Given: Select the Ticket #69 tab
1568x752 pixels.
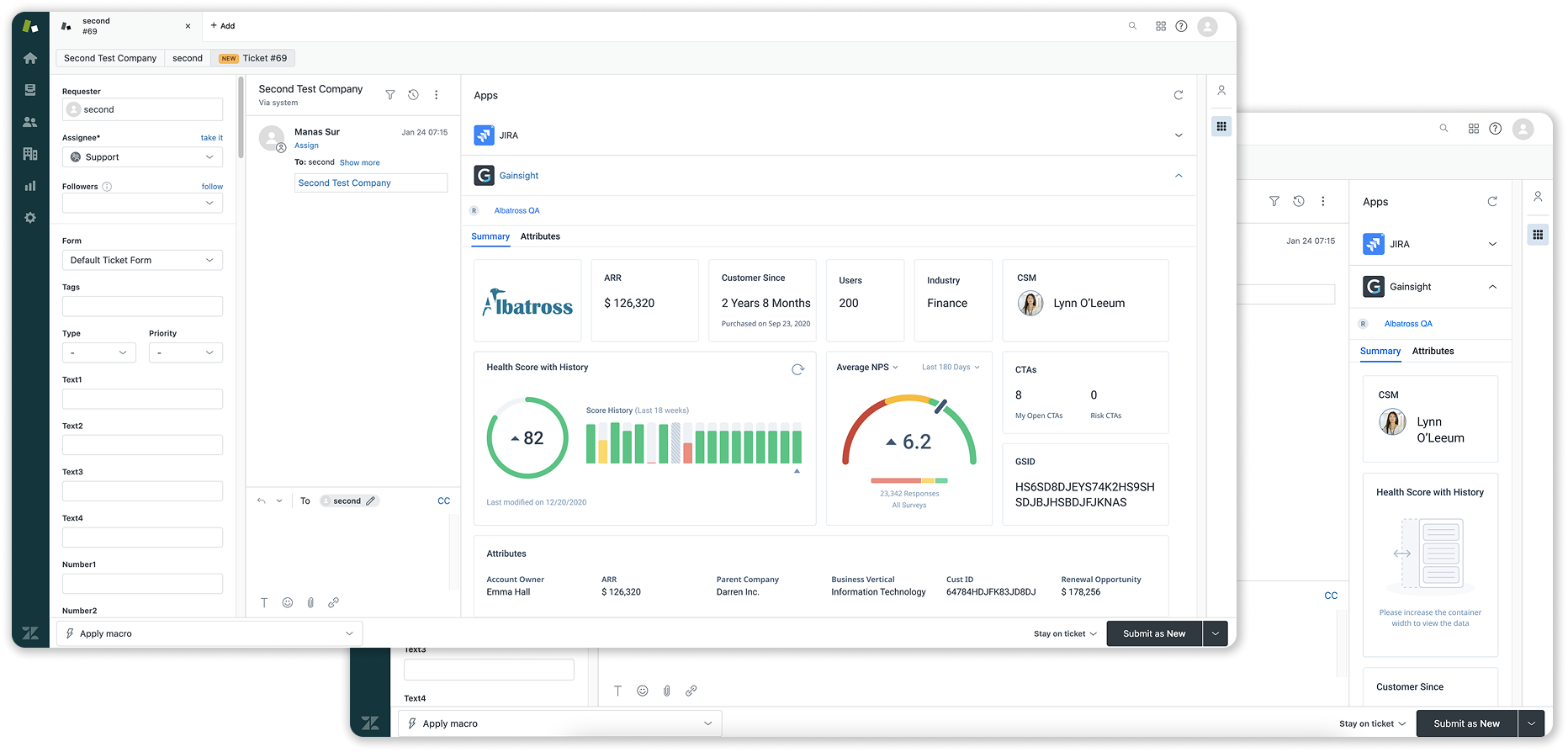Looking at the screenshot, I should [253, 58].
